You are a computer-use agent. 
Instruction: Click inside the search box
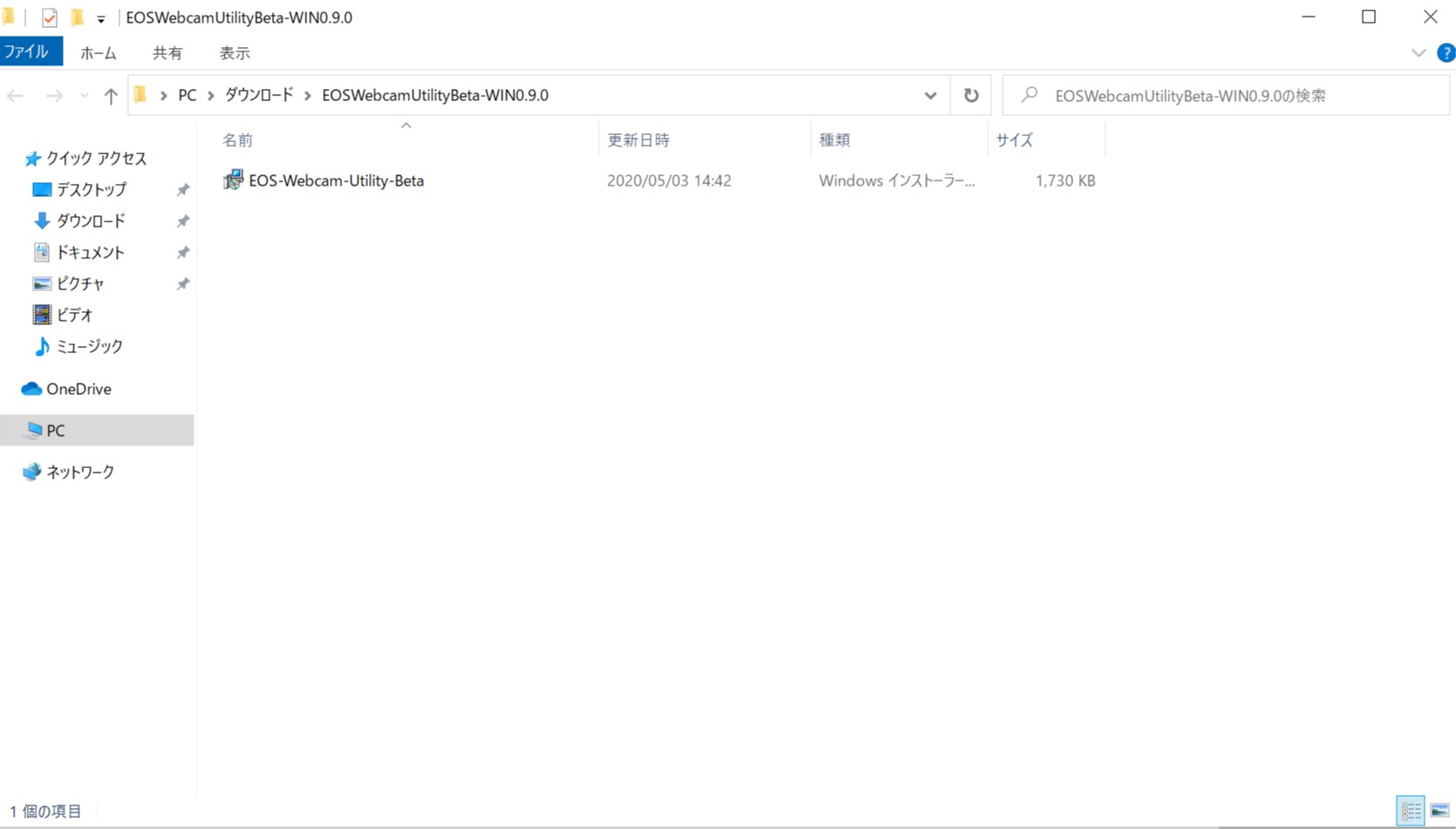click(x=1203, y=95)
